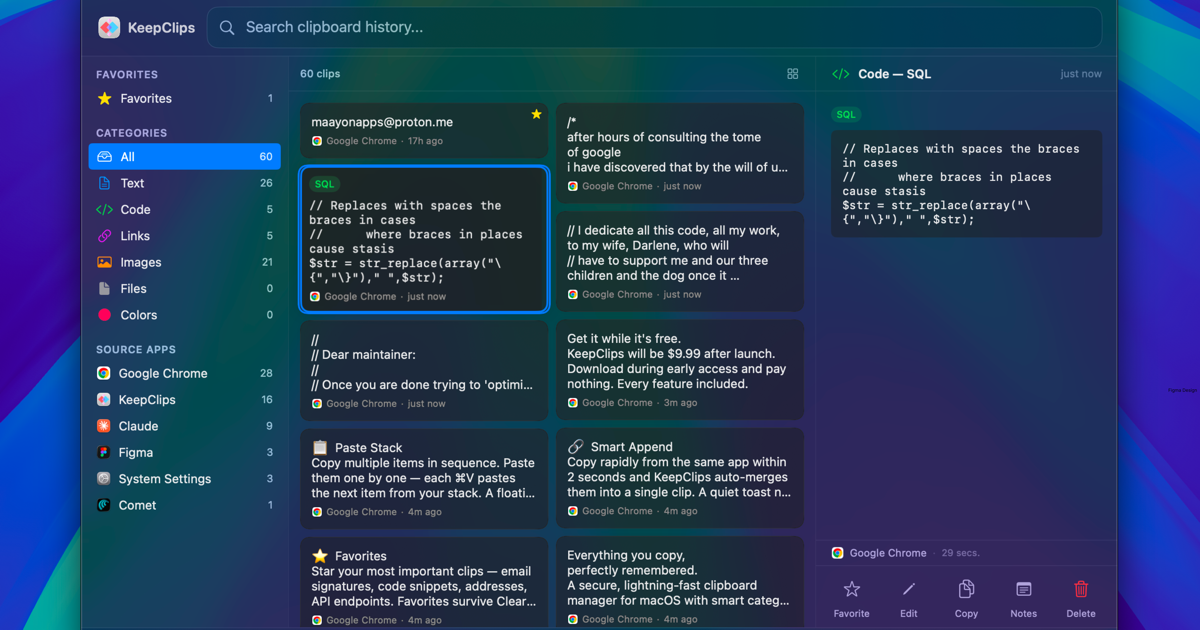The height and width of the screenshot is (630, 1200).
Task: Click the purple Links chain icon
Action: coord(104,235)
